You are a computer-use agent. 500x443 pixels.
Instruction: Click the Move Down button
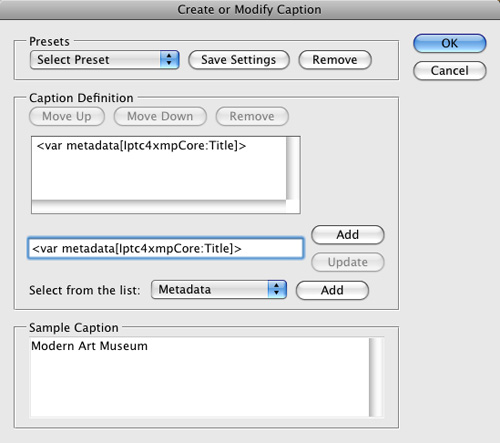160,116
